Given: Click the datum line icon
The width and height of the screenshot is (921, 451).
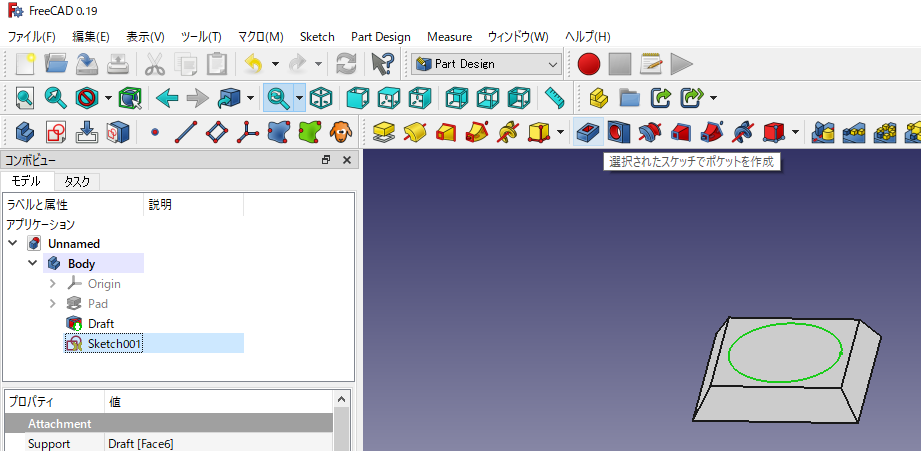Looking at the screenshot, I should [x=186, y=132].
